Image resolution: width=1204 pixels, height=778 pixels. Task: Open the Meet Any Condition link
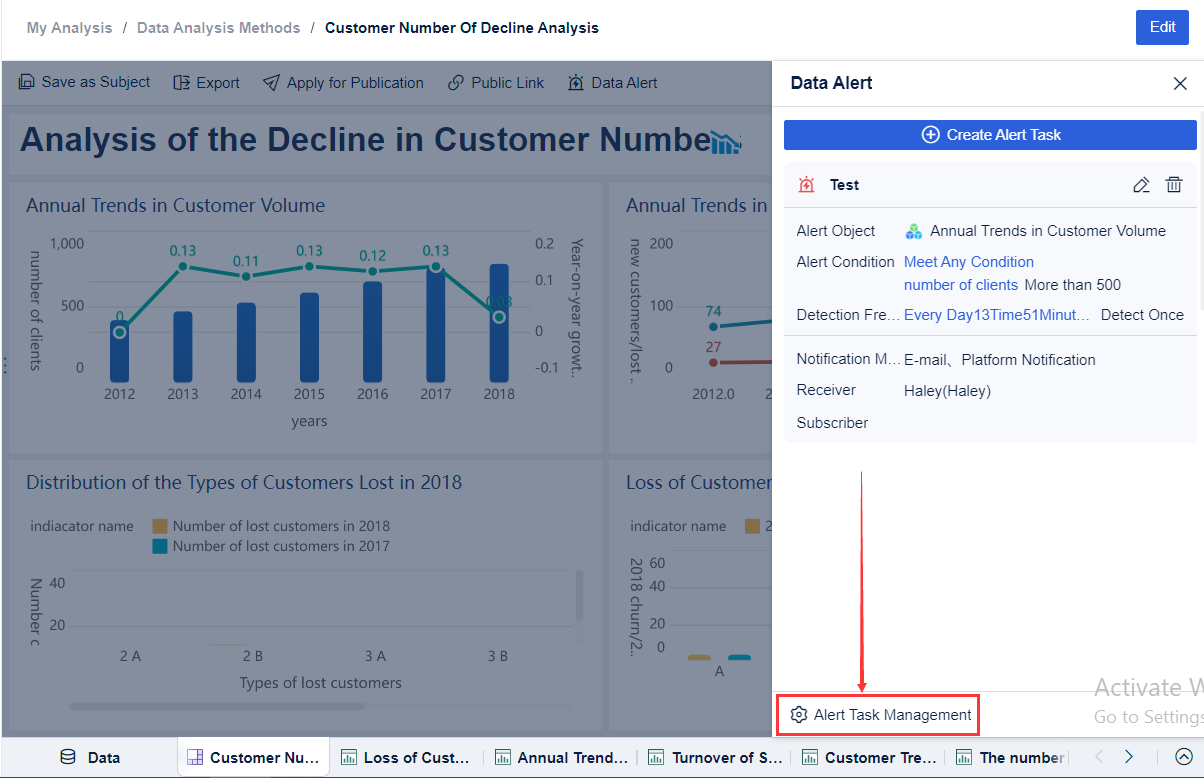[x=968, y=261]
